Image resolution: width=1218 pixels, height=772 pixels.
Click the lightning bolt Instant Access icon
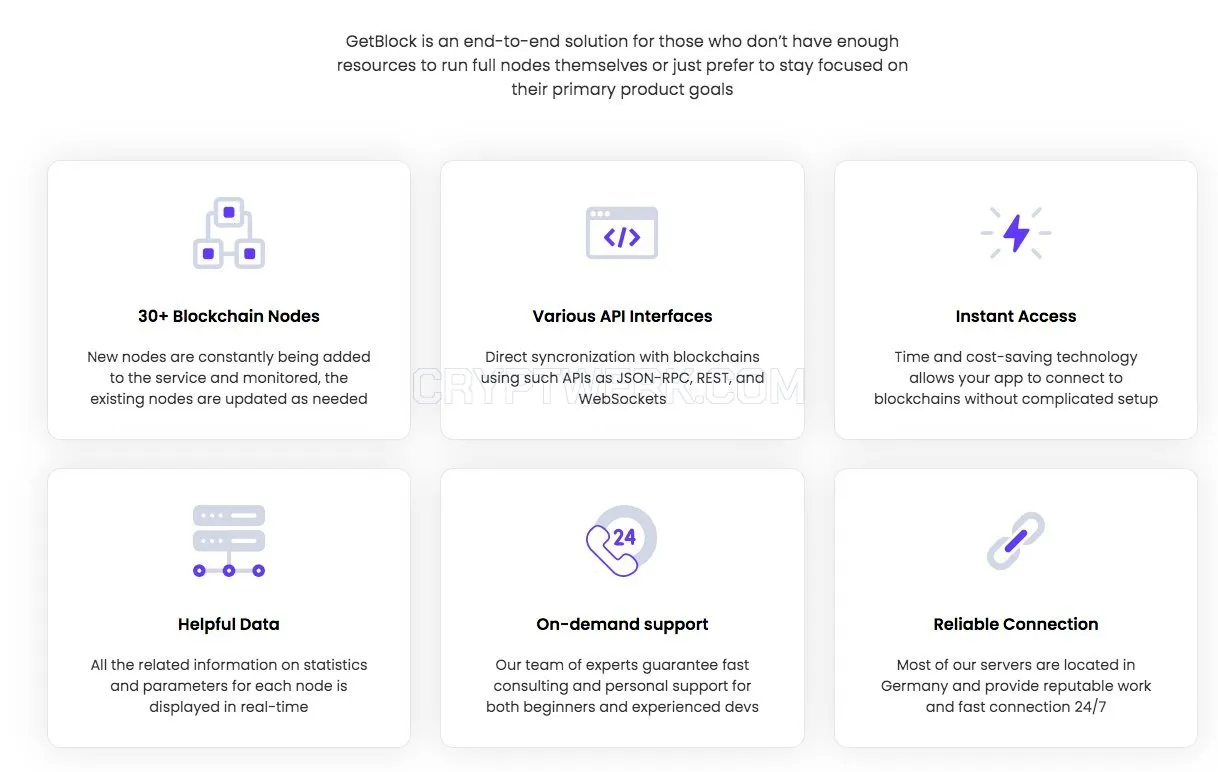tap(1016, 233)
